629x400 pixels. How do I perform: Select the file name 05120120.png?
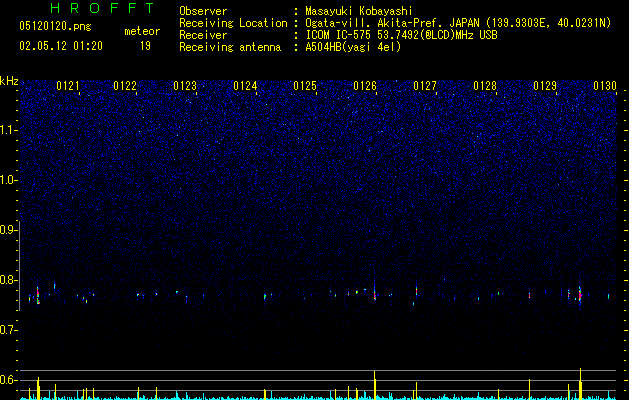coord(55,26)
